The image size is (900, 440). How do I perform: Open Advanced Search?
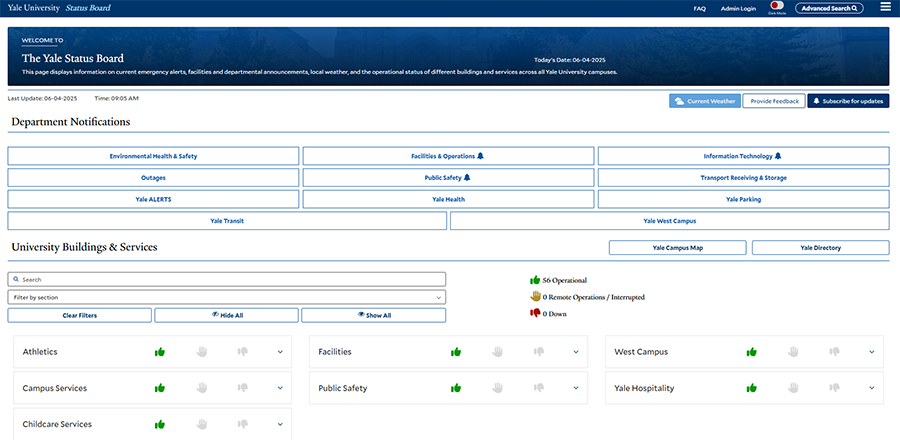click(829, 8)
